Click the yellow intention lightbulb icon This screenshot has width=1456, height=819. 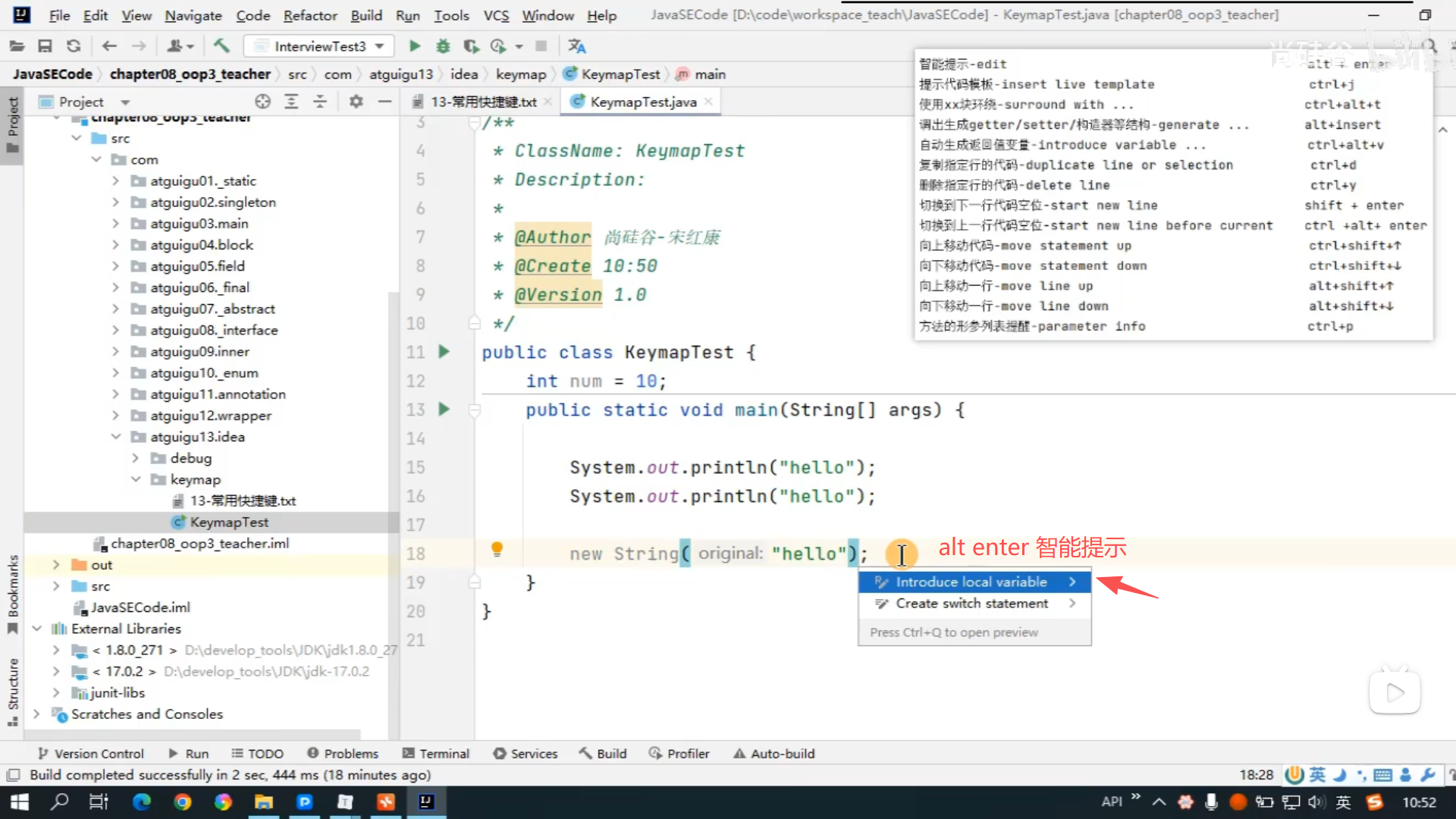(497, 549)
